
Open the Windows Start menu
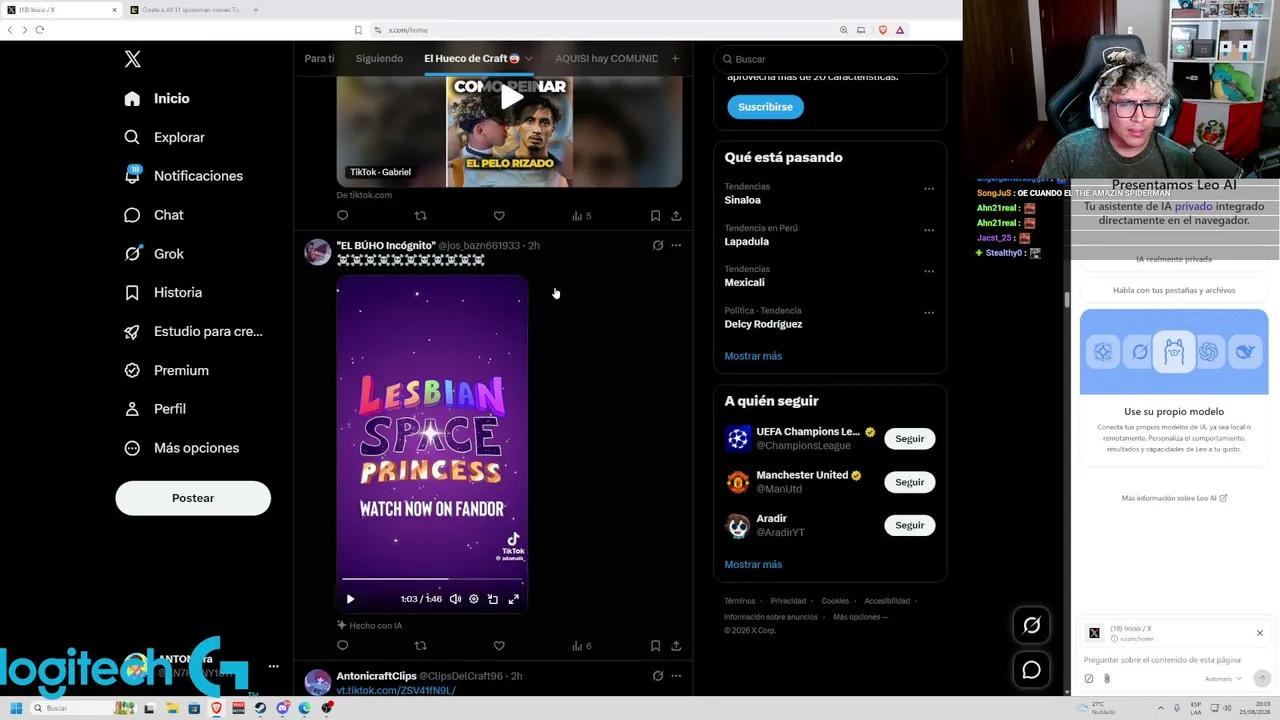point(16,708)
